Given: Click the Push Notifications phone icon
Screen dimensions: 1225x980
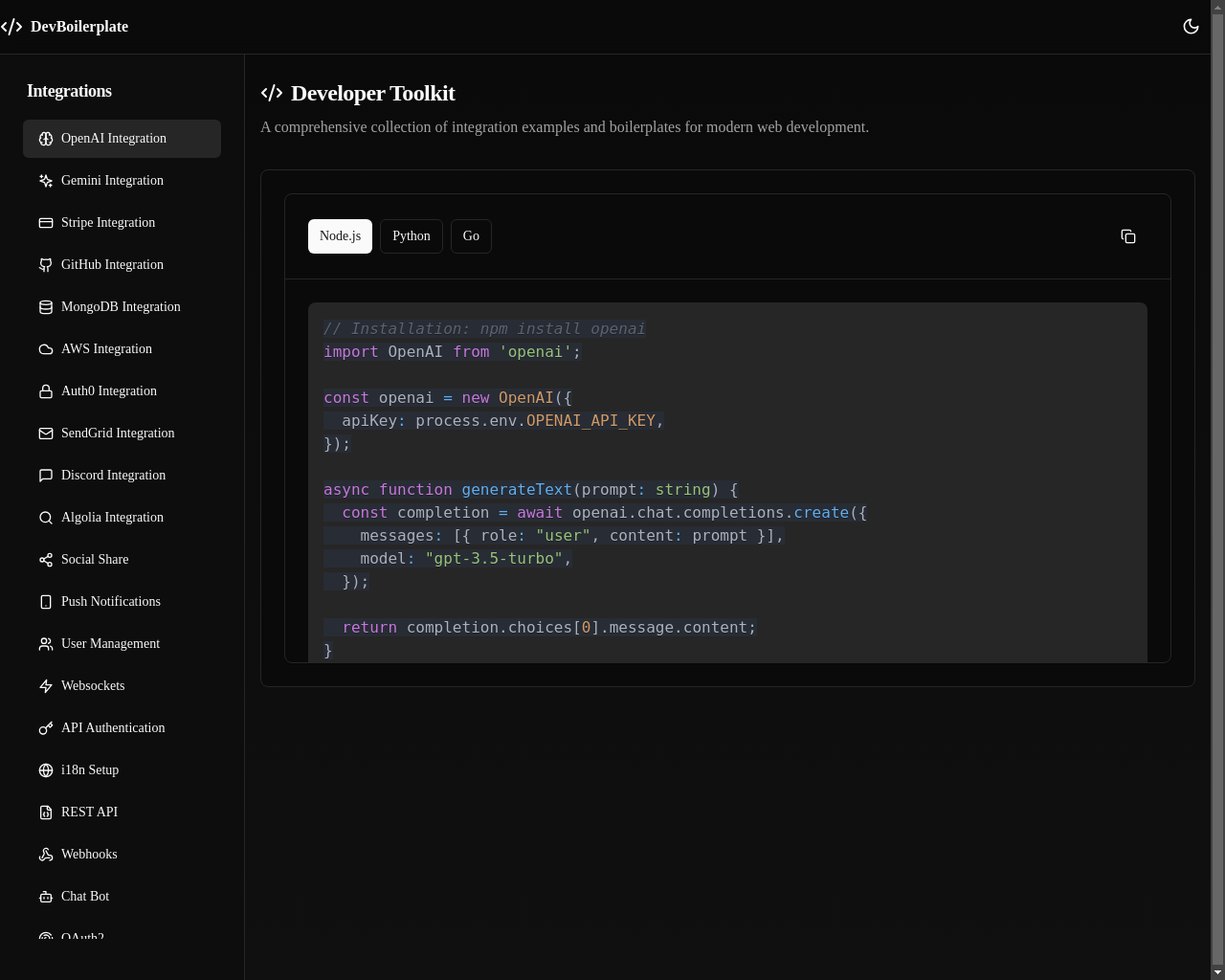Looking at the screenshot, I should 46,602.
